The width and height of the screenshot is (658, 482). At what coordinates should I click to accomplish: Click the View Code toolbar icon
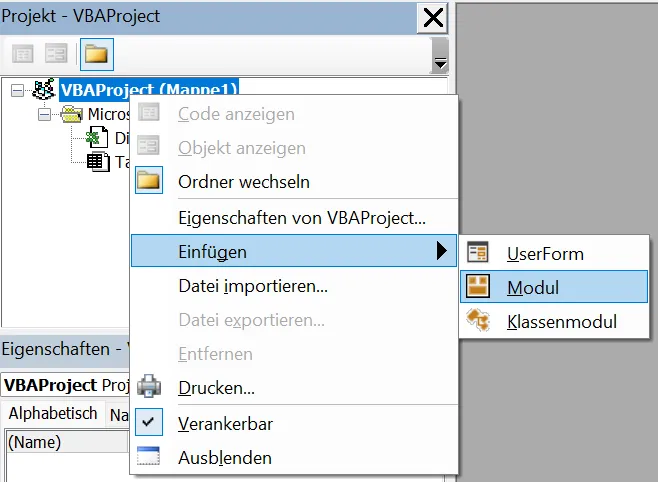[23, 54]
